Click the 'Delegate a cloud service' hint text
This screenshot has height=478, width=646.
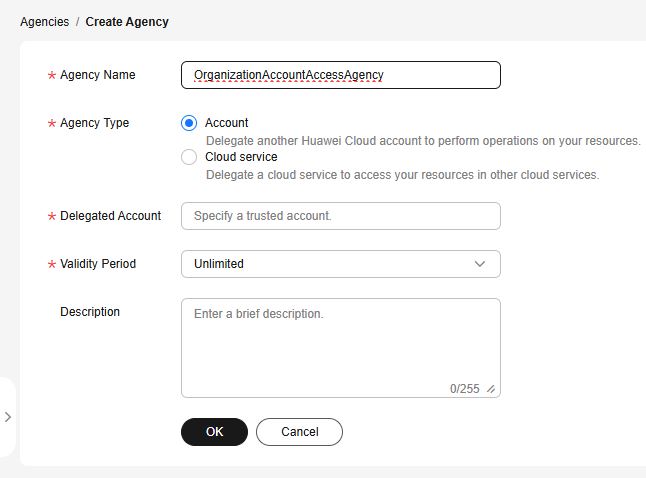point(402,175)
